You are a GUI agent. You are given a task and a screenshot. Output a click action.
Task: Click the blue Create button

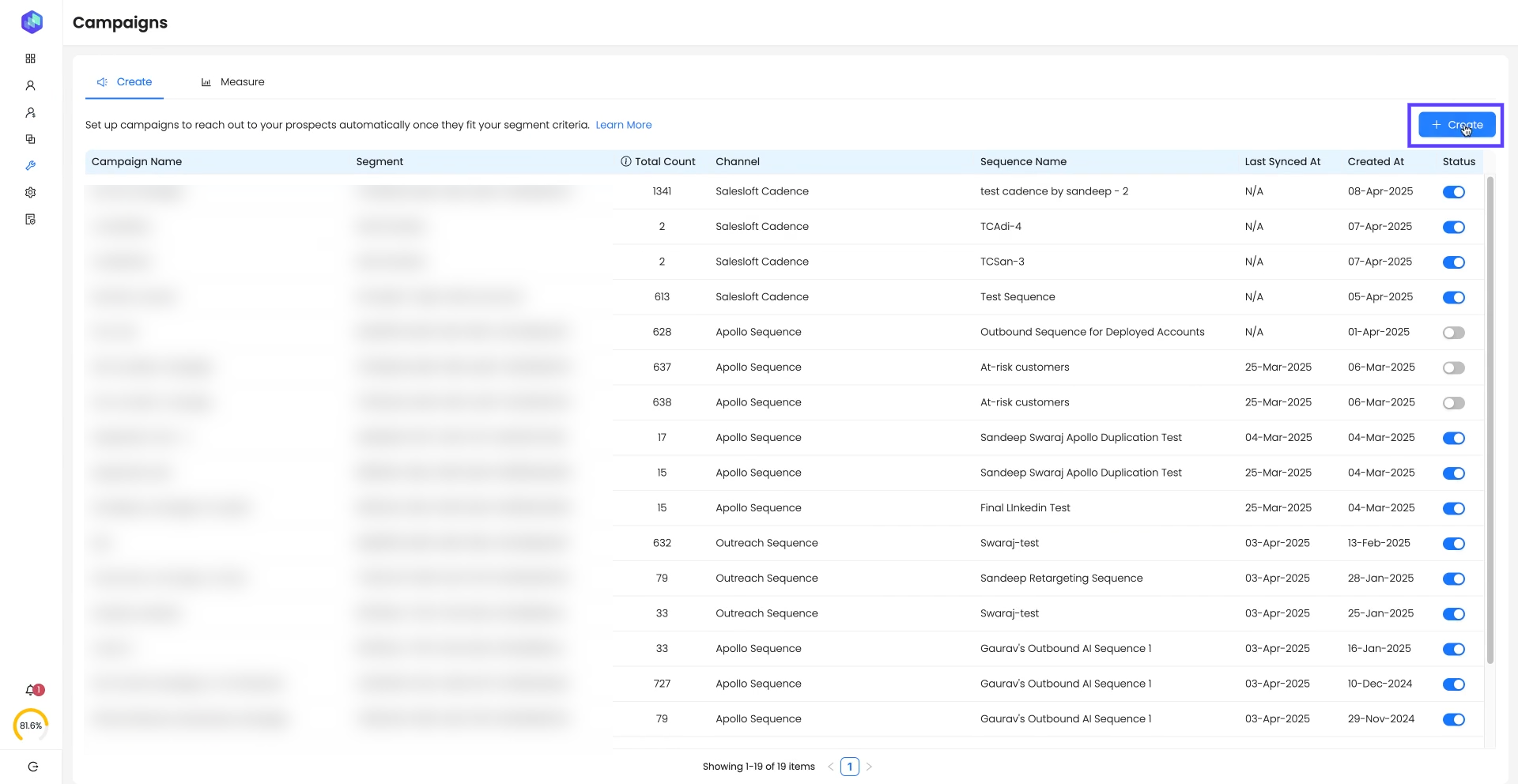point(1456,125)
